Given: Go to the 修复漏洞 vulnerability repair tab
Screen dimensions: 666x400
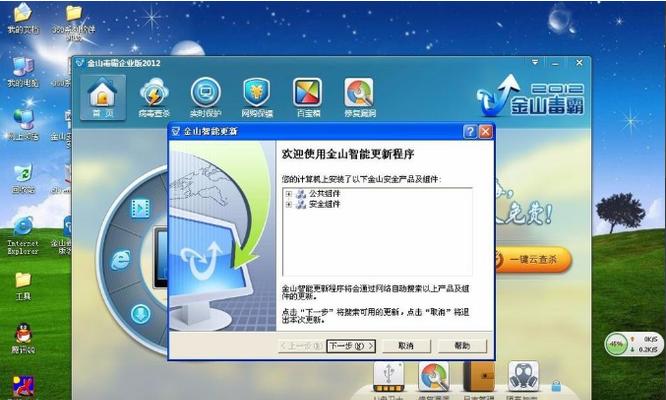Looking at the screenshot, I should coord(359,98).
